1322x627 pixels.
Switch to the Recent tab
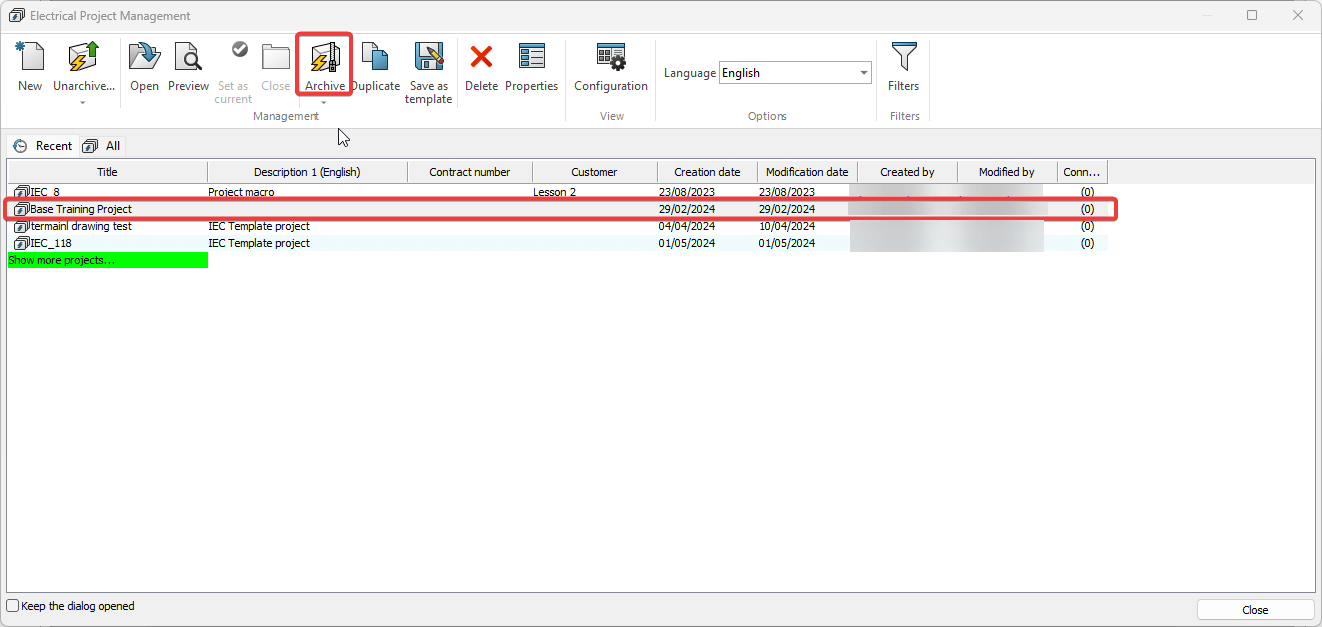point(43,145)
